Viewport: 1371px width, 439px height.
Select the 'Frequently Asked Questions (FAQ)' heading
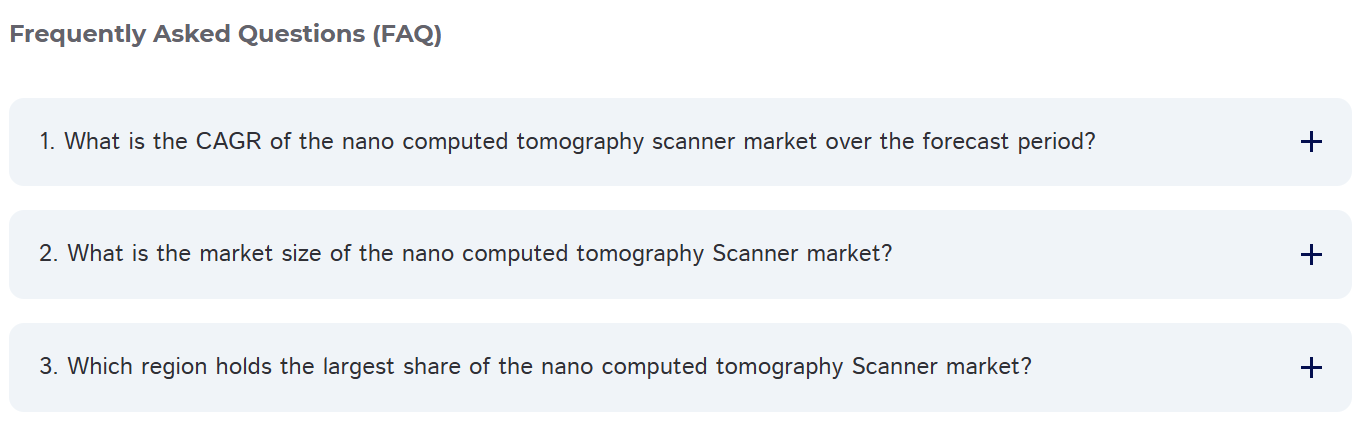tap(225, 34)
